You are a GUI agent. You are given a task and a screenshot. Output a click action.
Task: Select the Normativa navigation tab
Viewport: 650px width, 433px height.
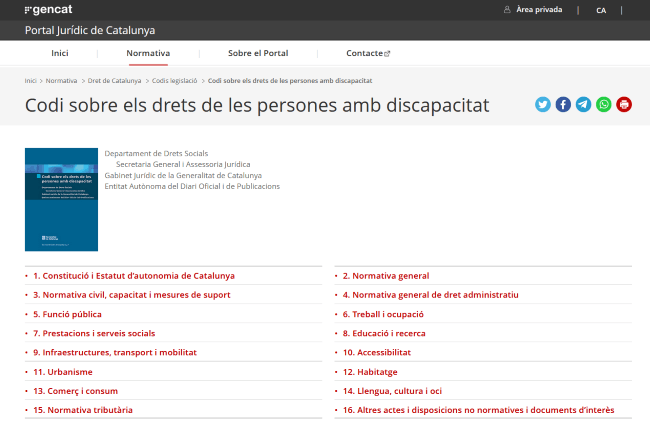(148, 53)
